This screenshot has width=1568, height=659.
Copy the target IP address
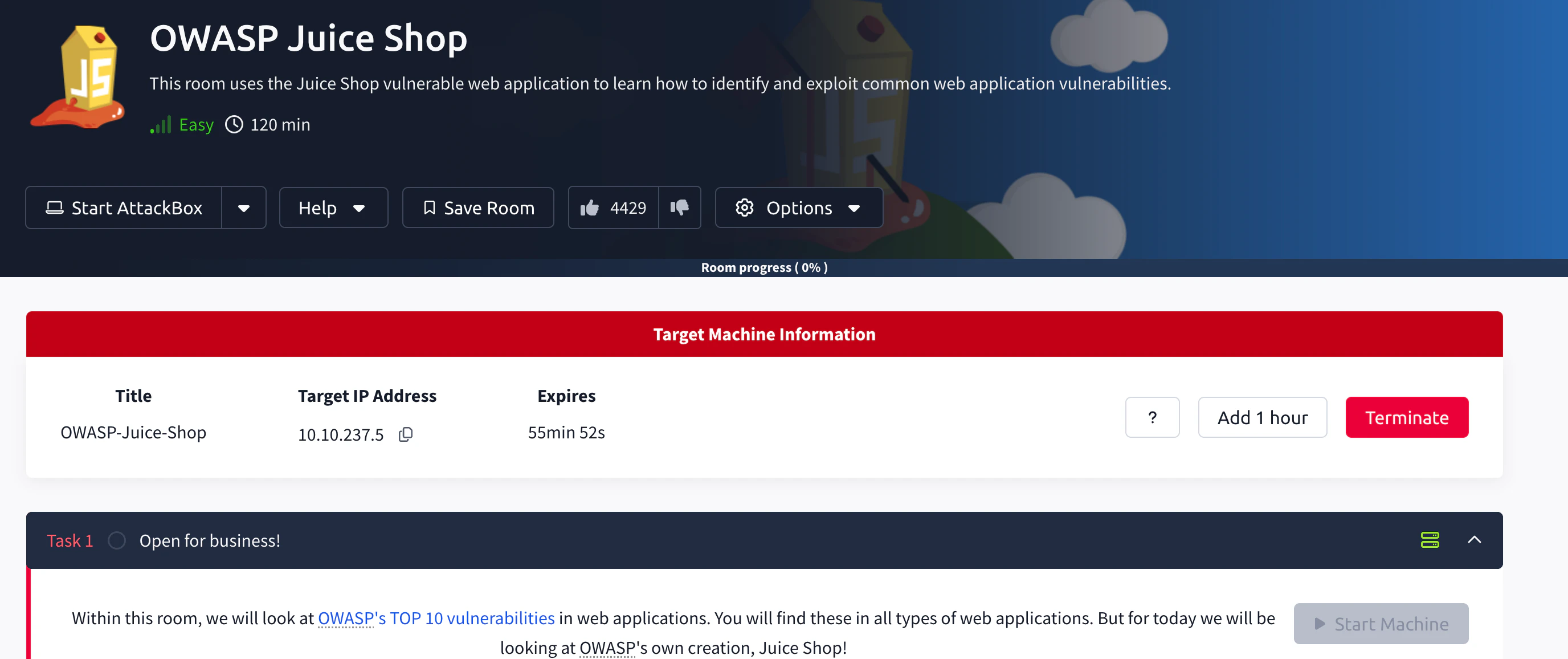(406, 434)
